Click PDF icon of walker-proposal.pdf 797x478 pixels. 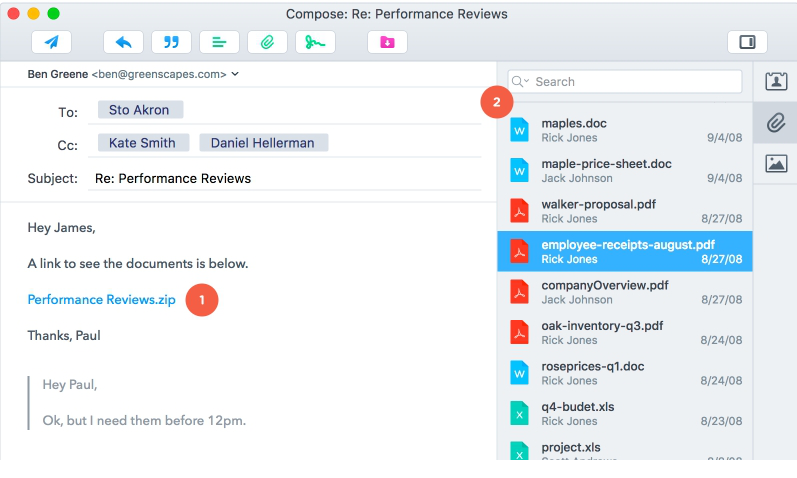tap(519, 211)
